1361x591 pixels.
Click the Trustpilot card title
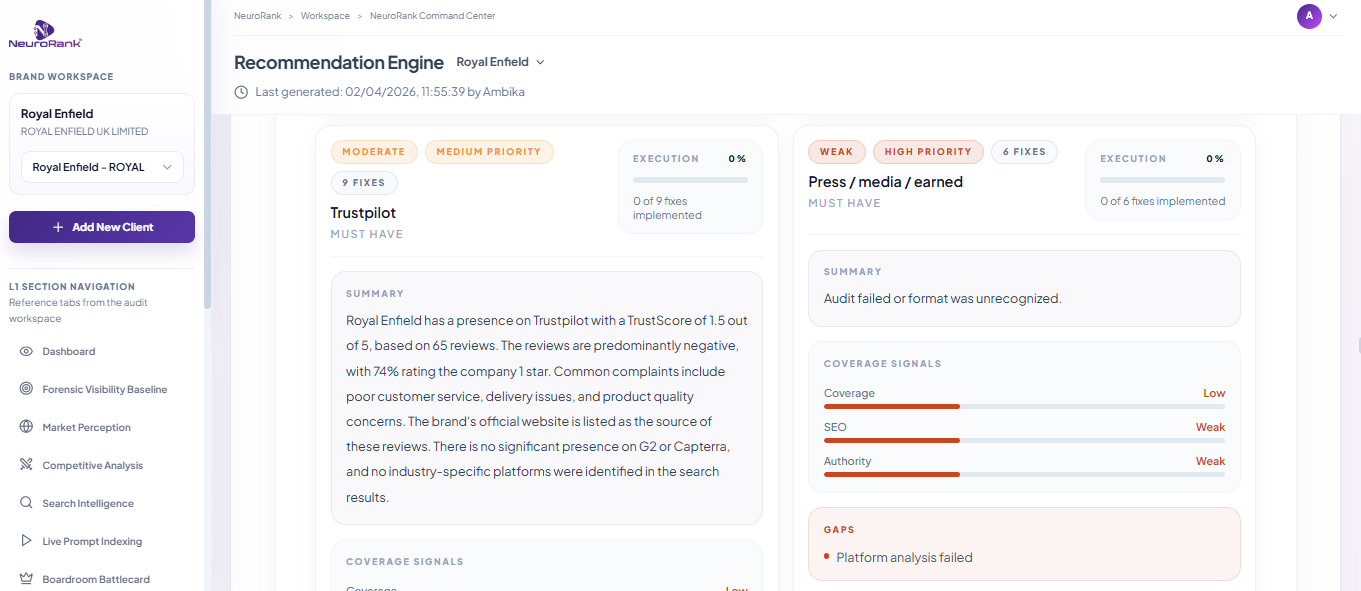tap(364, 213)
